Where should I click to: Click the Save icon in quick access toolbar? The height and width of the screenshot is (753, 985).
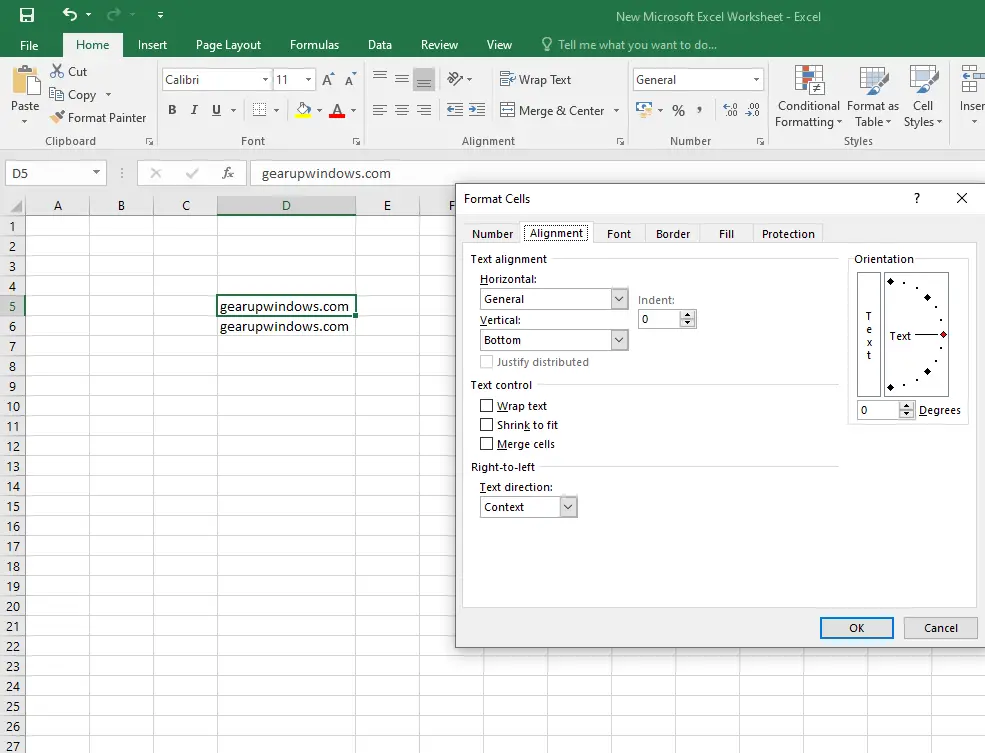pyautogui.click(x=27, y=15)
